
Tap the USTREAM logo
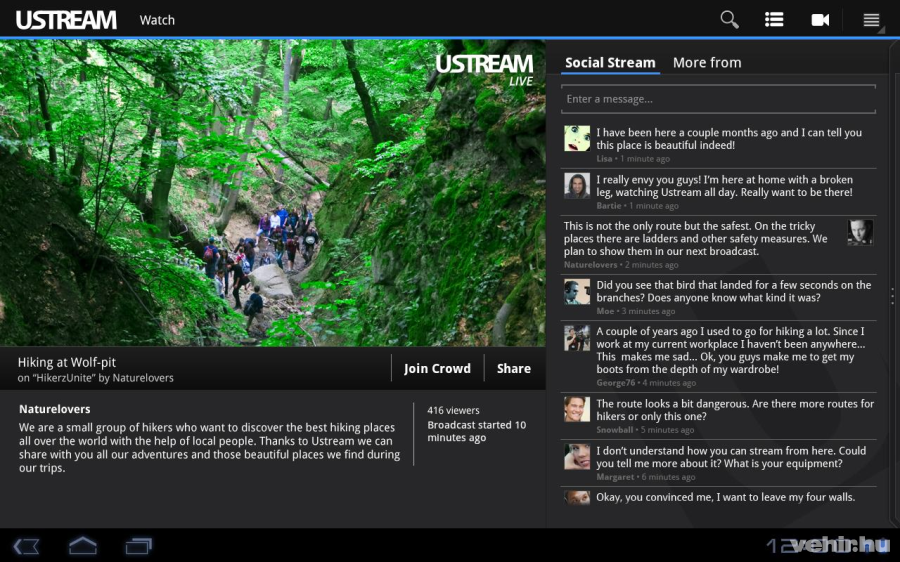(x=66, y=20)
